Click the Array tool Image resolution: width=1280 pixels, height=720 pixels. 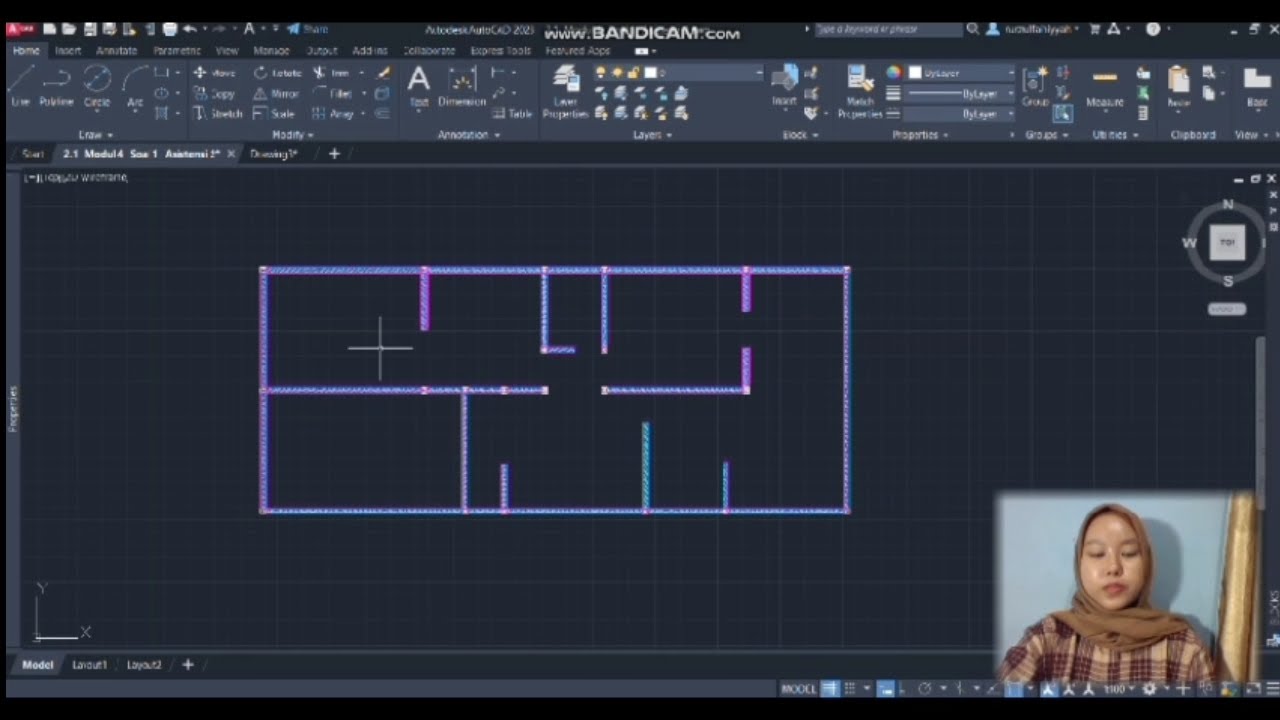[x=333, y=114]
